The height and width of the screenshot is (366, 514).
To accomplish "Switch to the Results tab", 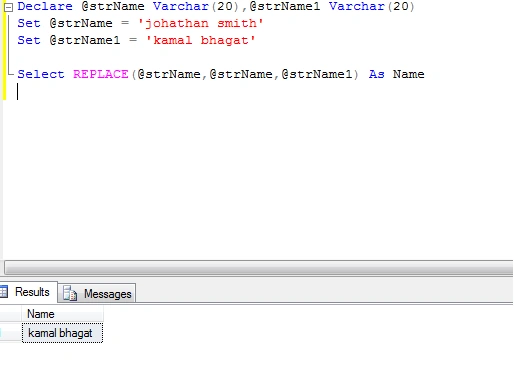I will [29, 292].
